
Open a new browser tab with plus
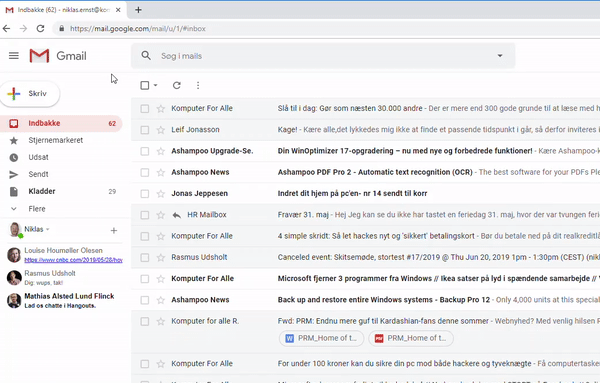point(138,10)
